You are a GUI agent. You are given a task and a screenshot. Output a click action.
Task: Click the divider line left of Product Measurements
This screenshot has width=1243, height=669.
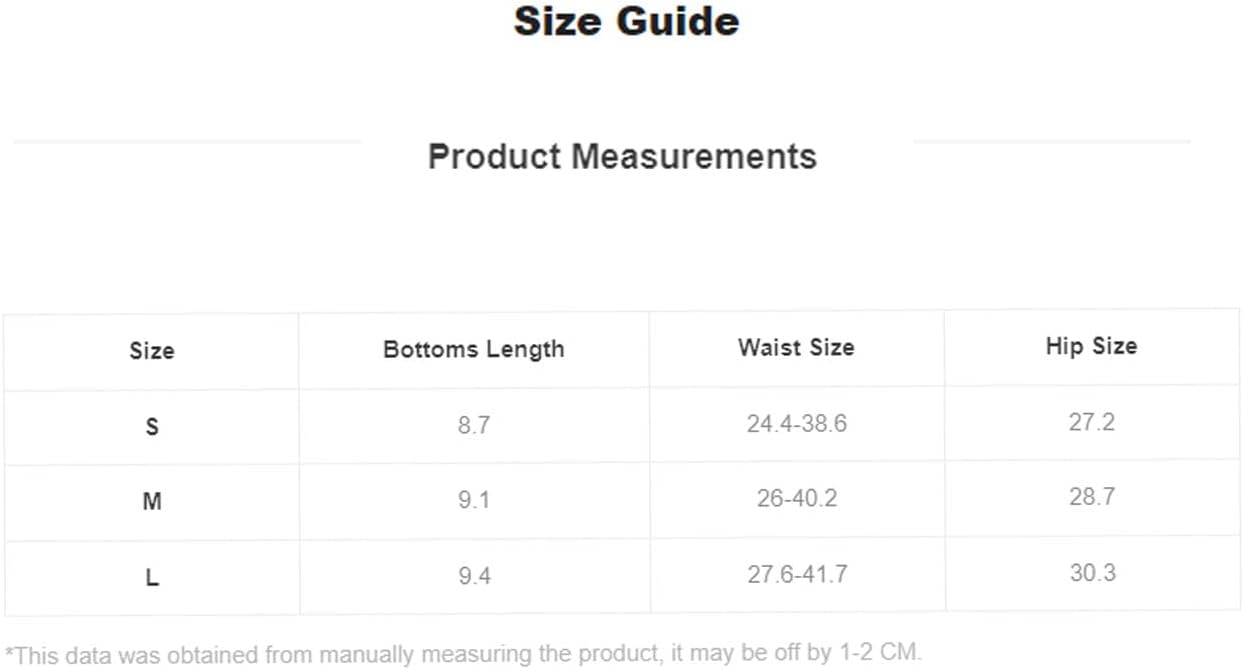(187, 142)
